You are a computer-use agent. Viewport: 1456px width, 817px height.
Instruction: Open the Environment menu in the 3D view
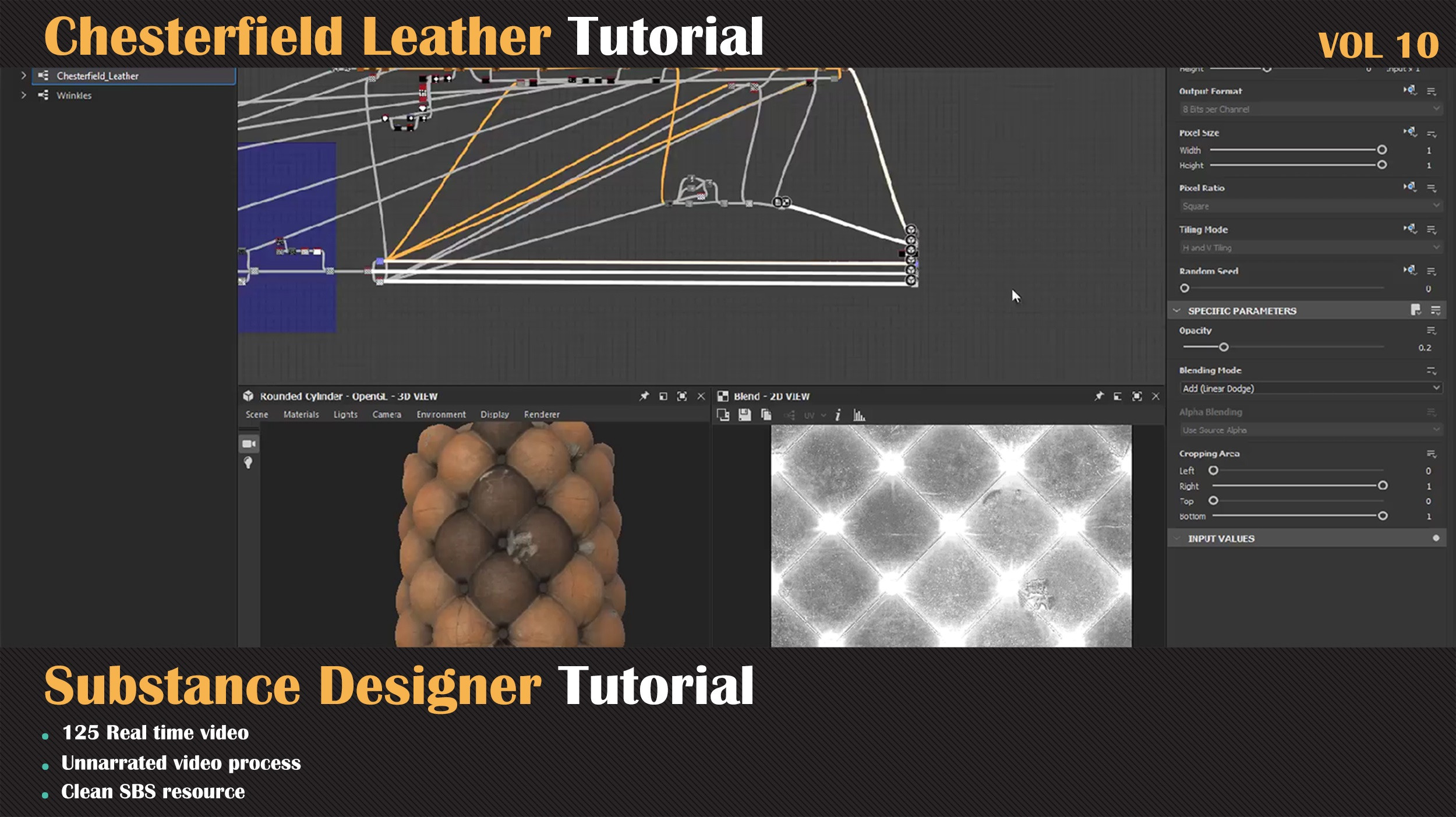(441, 414)
